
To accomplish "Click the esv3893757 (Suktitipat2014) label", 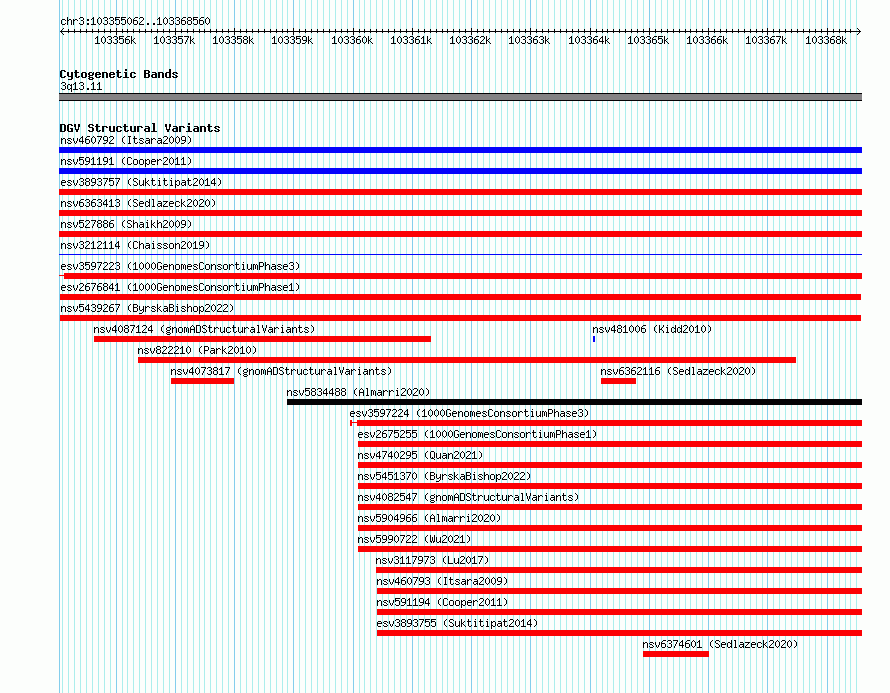I will pyautogui.click(x=141, y=182).
